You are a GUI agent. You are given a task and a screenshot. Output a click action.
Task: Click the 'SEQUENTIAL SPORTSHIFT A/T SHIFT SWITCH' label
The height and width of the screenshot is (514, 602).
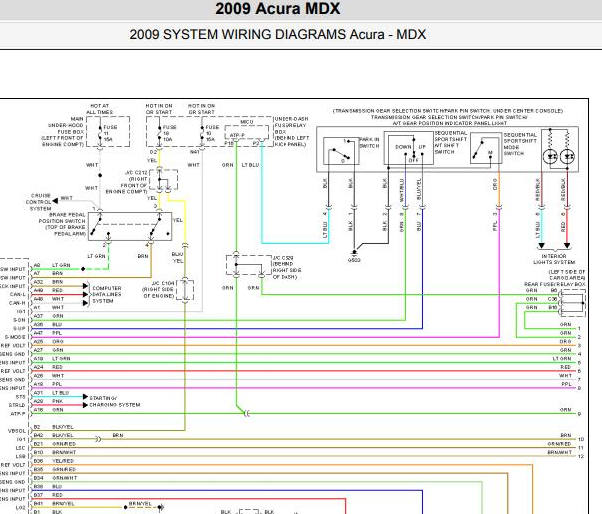pyautogui.click(x=451, y=142)
